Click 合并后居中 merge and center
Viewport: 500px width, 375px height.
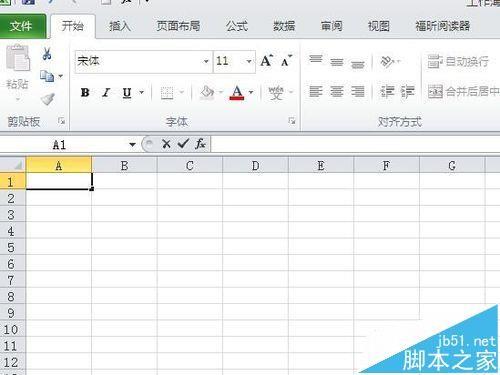pos(464,91)
